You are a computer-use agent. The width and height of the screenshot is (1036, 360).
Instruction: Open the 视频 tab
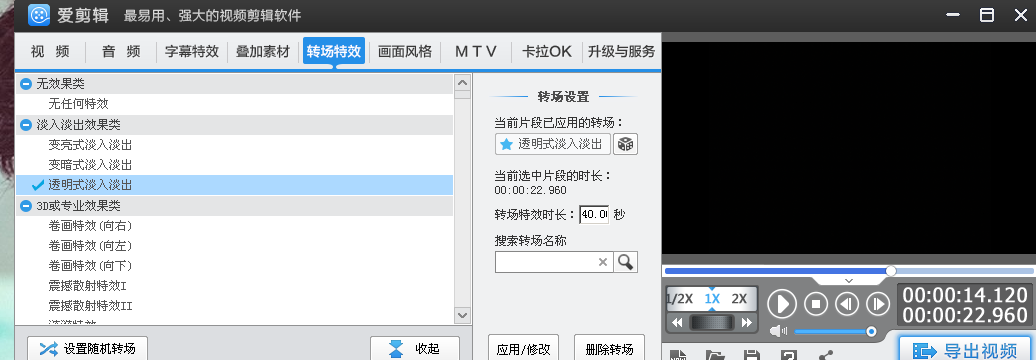tap(50, 52)
